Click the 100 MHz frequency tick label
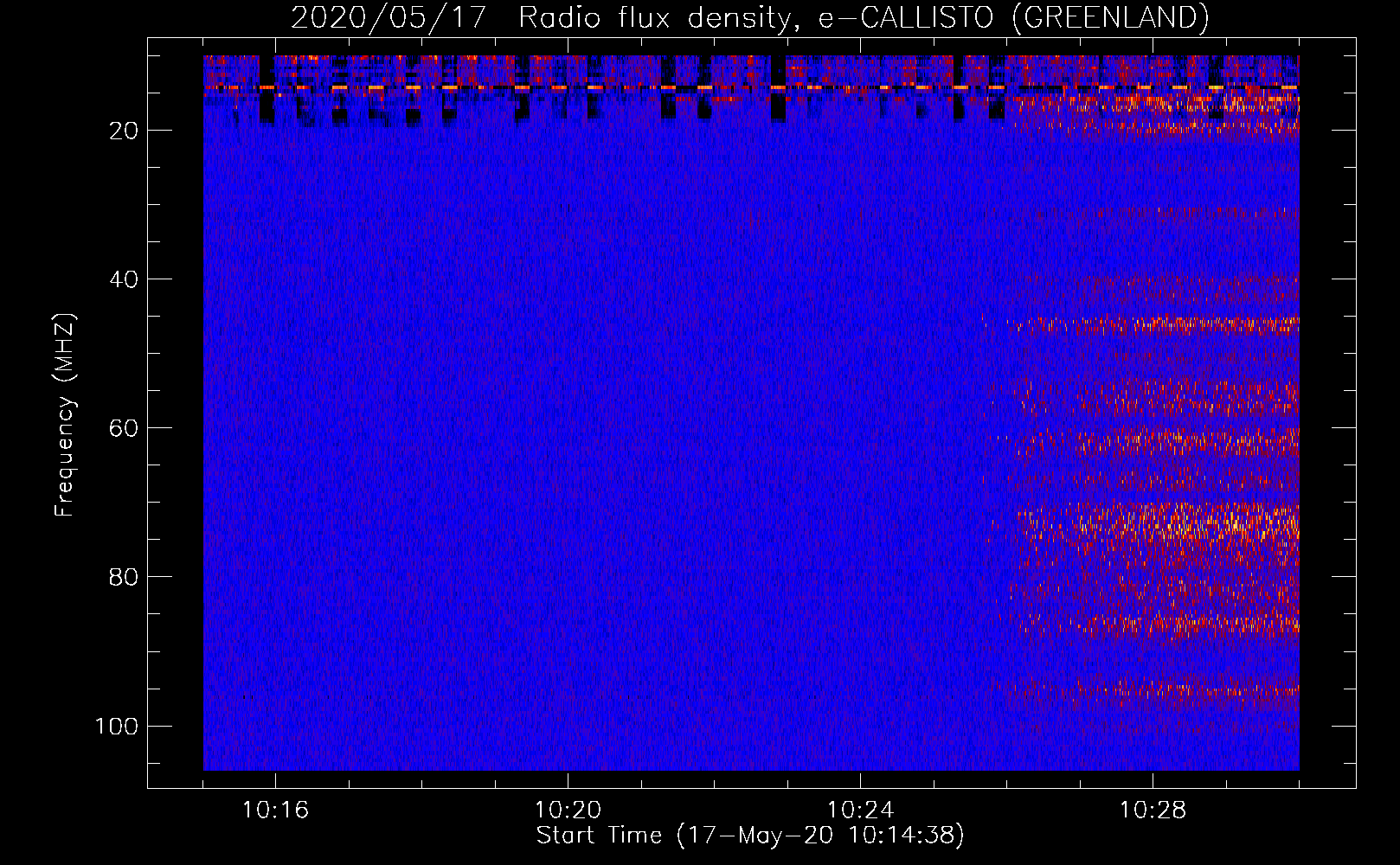This screenshot has height=865, width=1400. pyautogui.click(x=117, y=726)
